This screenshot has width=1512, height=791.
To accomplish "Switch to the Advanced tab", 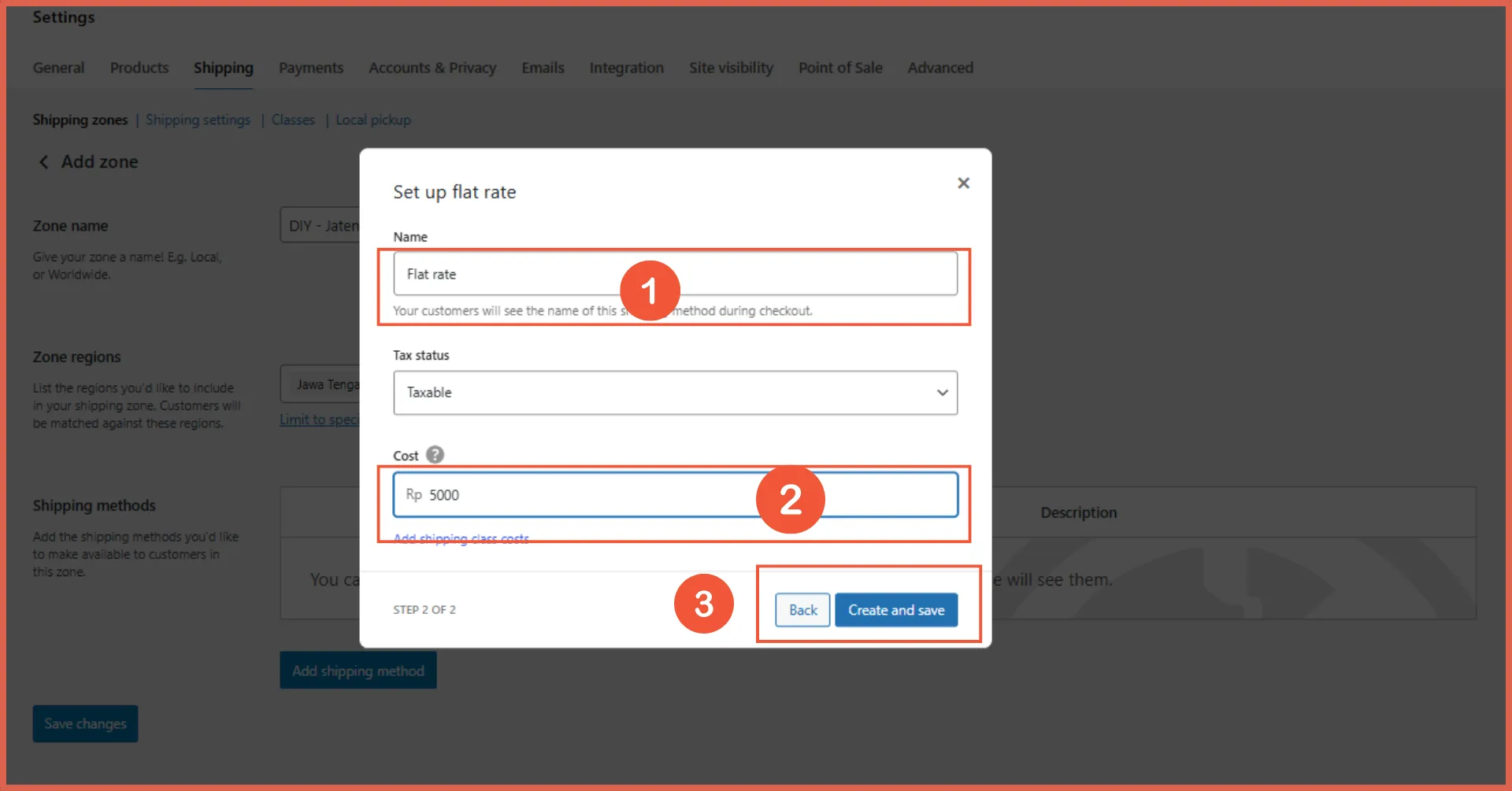I will point(940,68).
